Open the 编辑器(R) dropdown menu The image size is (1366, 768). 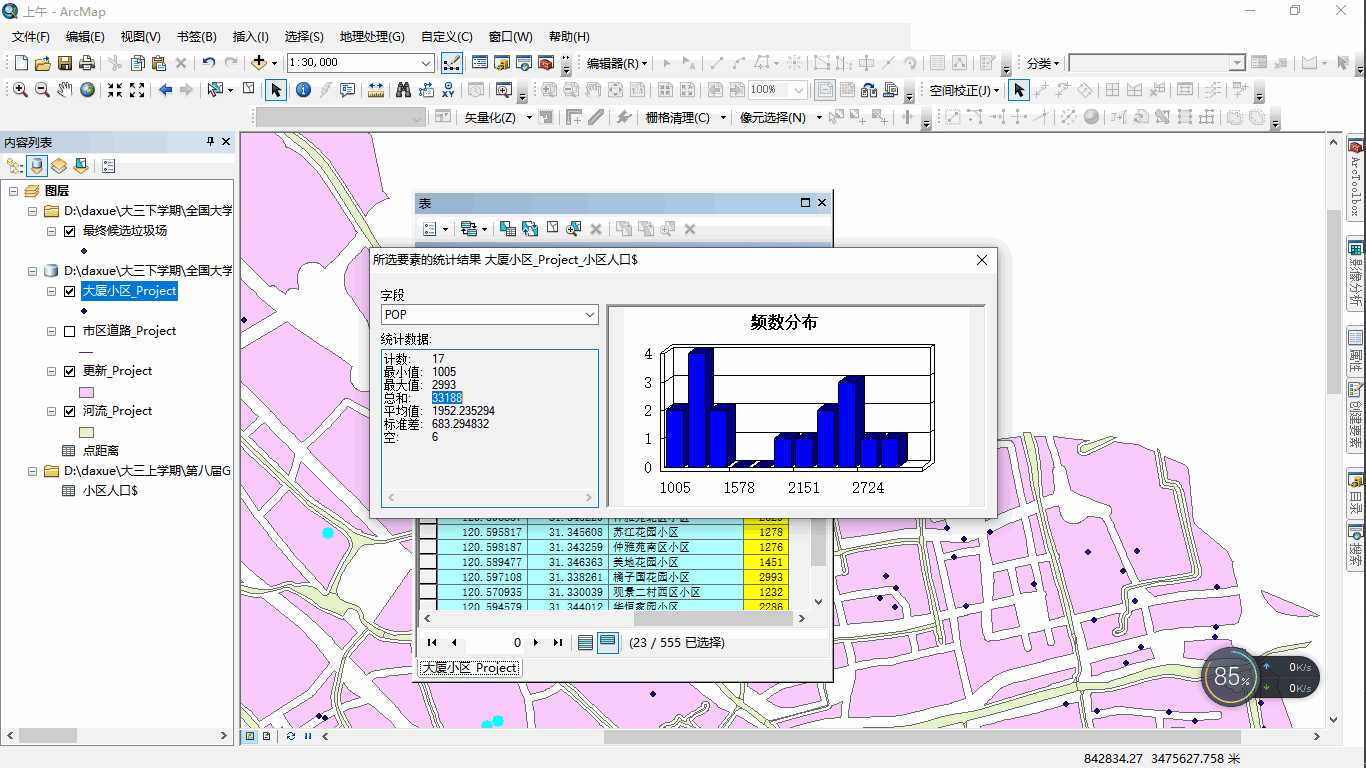point(617,63)
